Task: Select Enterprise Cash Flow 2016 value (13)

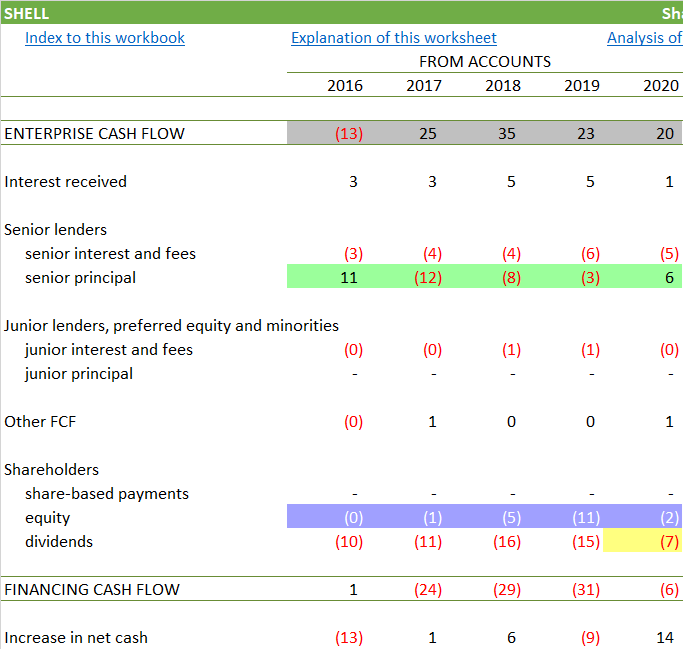Action: [x=348, y=133]
